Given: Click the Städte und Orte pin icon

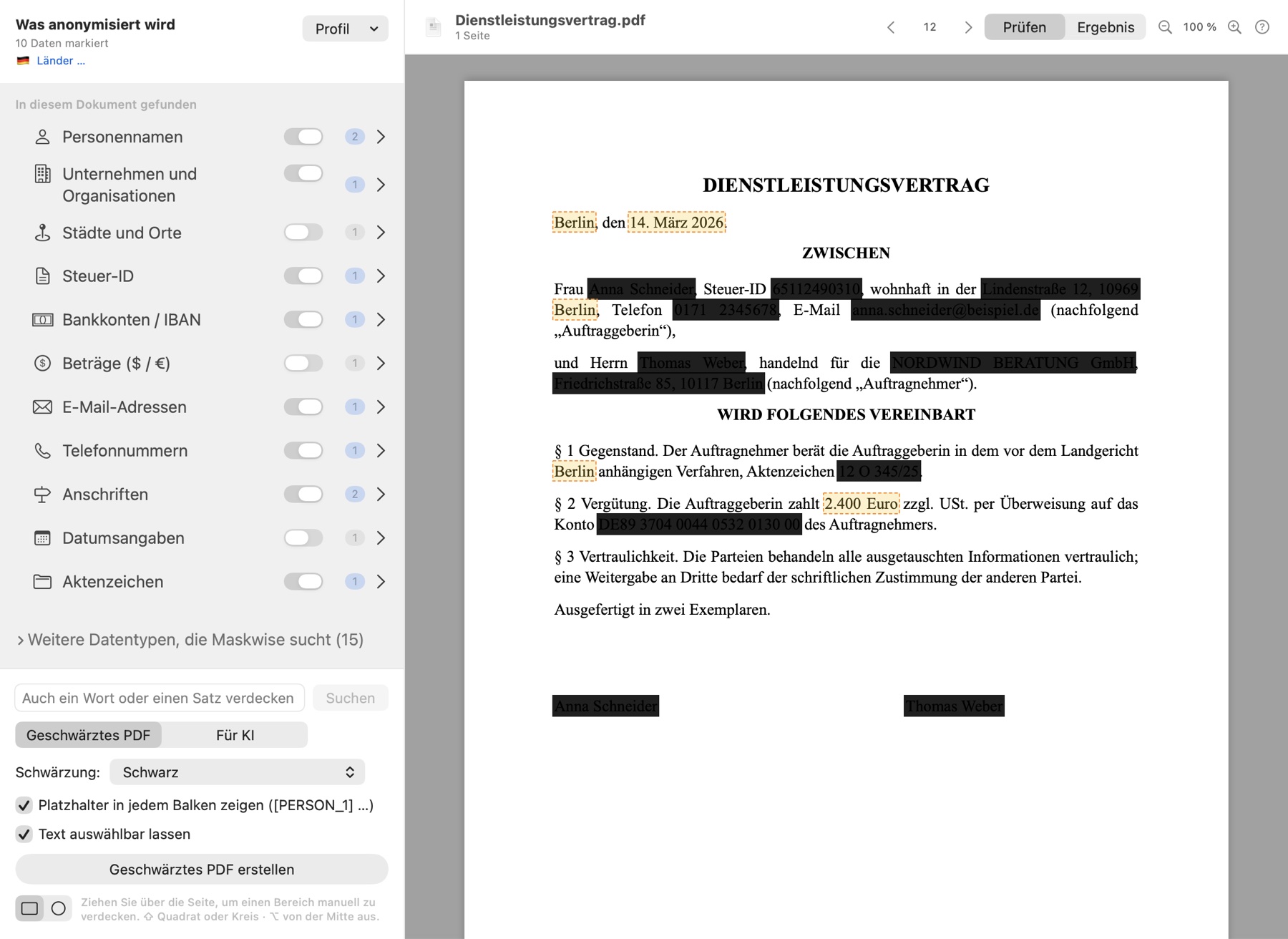Looking at the screenshot, I should (x=42, y=233).
